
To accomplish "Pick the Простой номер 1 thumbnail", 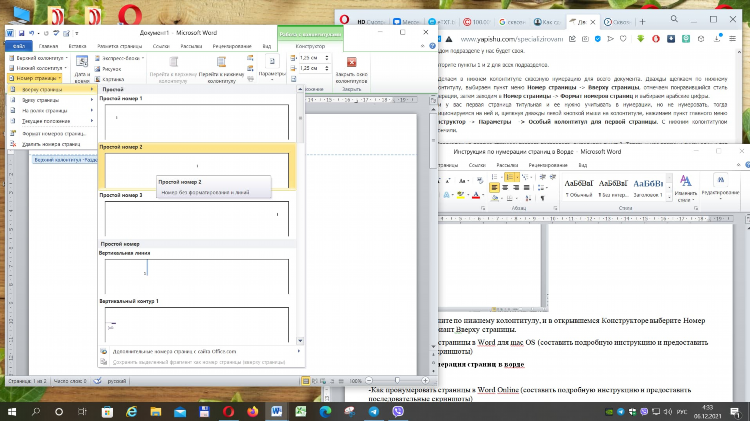I will tap(197, 118).
